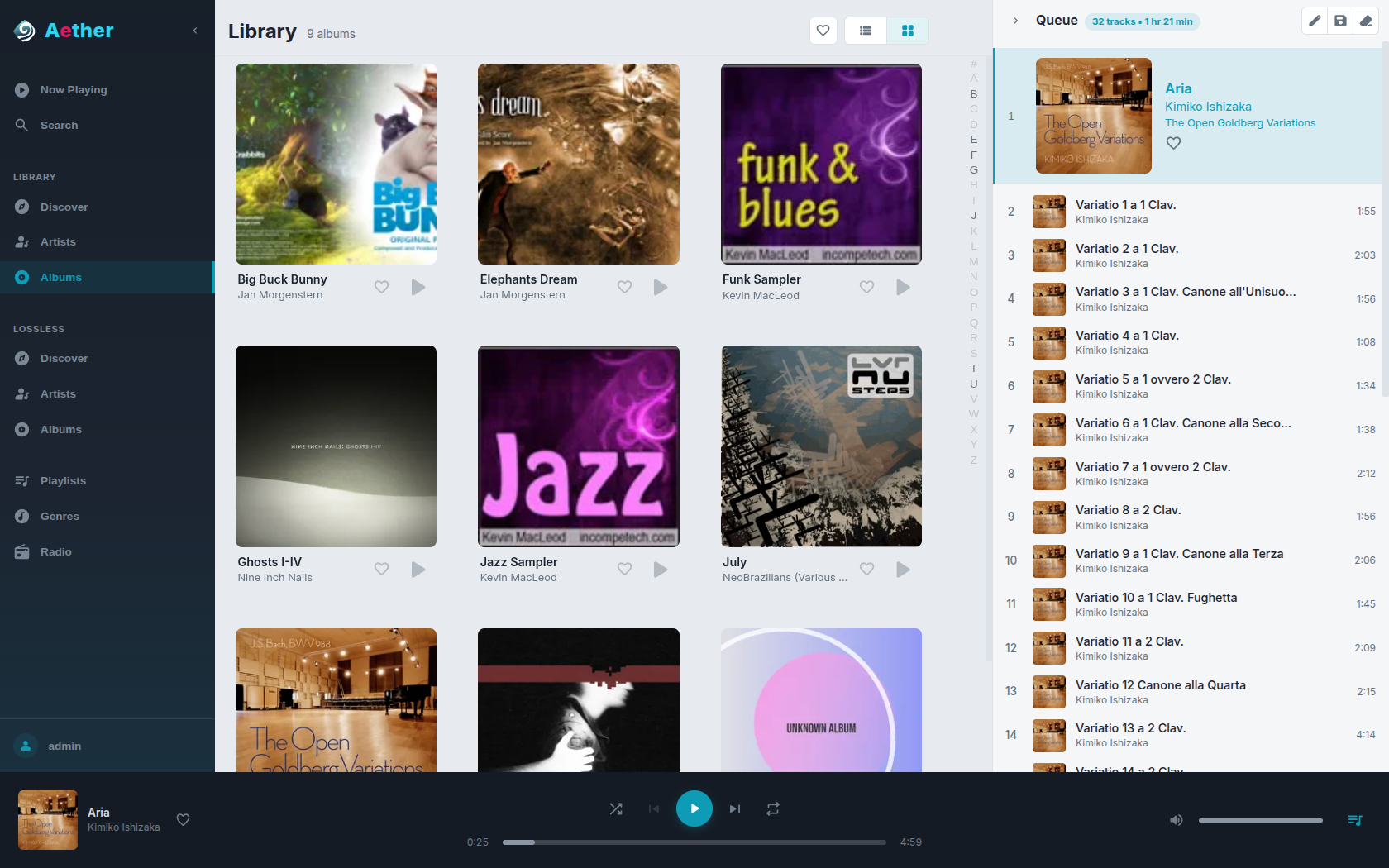Open the Kimiko Ishizaka link on the Aria track
The height and width of the screenshot is (868, 1389).
[x=1208, y=107]
